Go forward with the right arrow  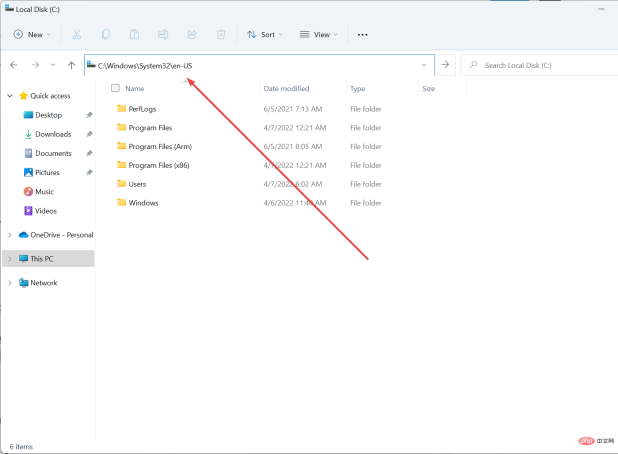pos(35,65)
